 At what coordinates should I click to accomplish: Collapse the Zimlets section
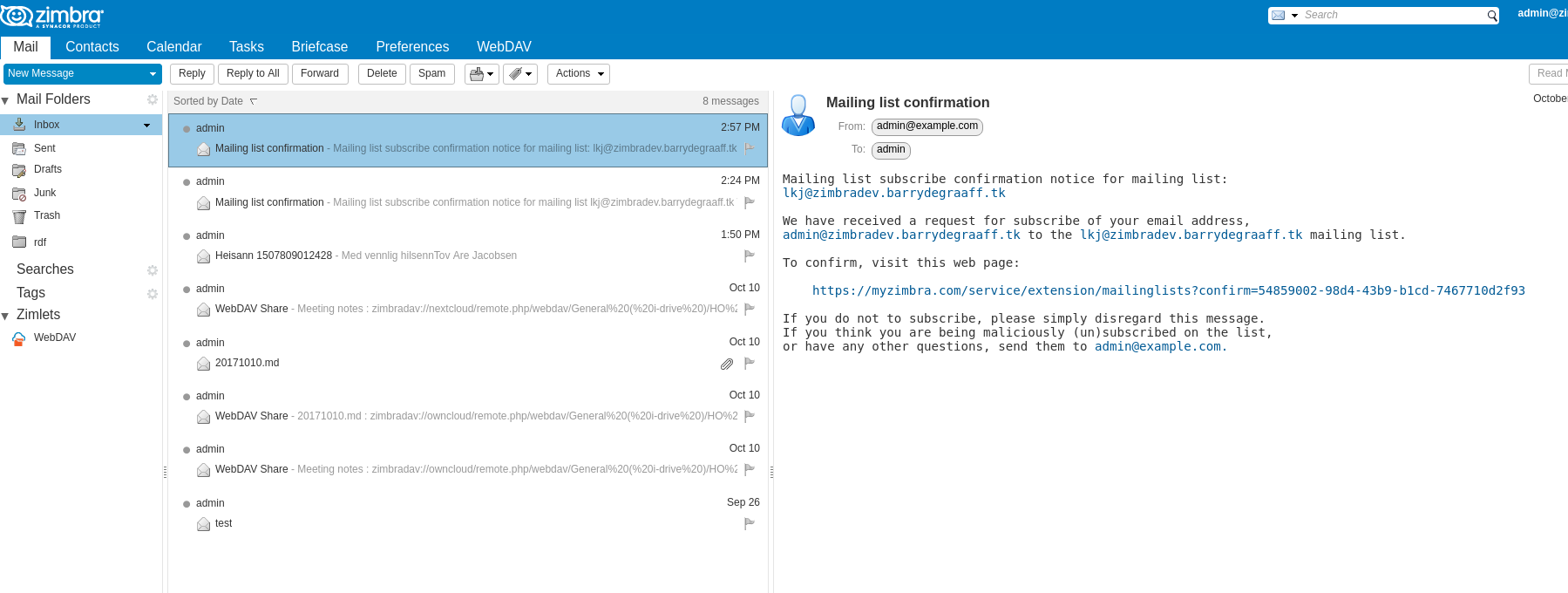[6, 316]
